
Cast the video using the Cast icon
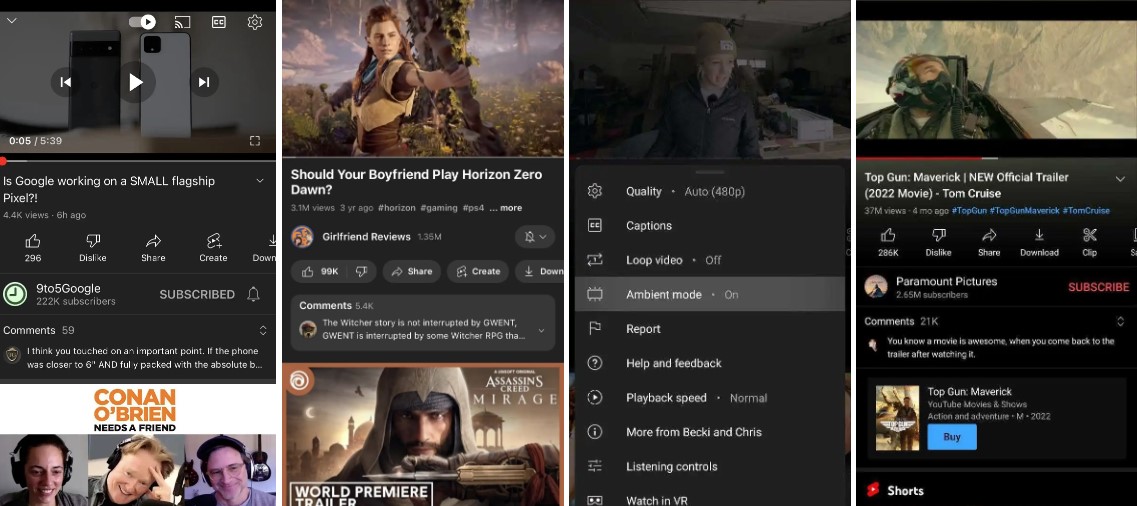pyautogui.click(x=182, y=21)
